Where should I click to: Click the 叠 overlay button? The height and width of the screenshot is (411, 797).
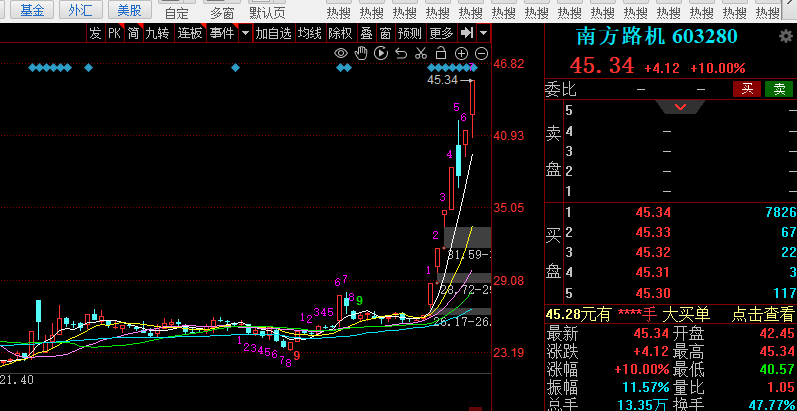(x=366, y=34)
